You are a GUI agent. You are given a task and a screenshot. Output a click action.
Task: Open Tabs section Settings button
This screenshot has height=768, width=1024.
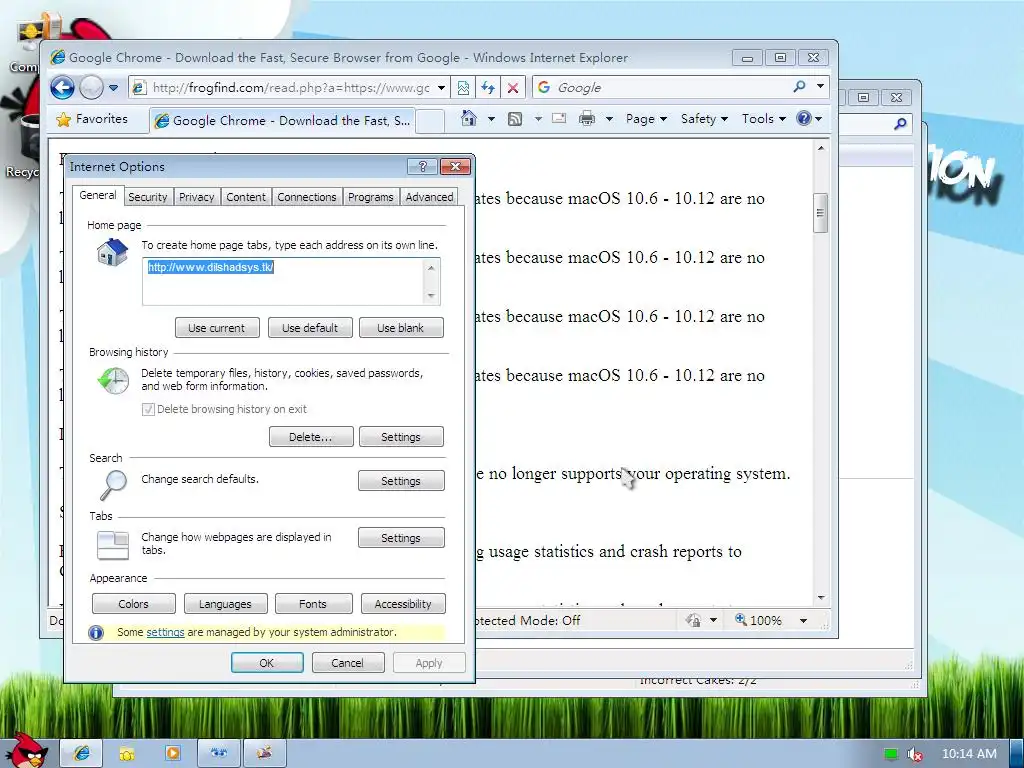[401, 537]
